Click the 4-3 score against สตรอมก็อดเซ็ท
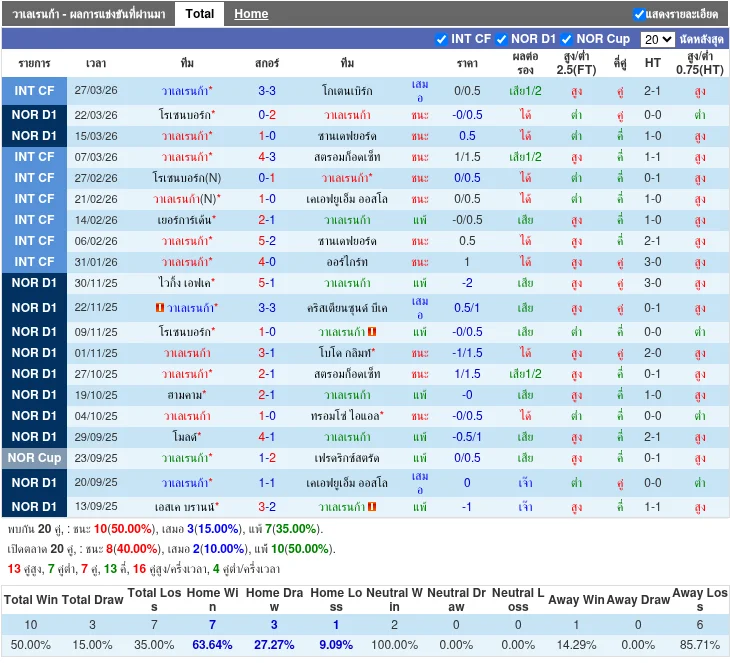 [x=267, y=157]
